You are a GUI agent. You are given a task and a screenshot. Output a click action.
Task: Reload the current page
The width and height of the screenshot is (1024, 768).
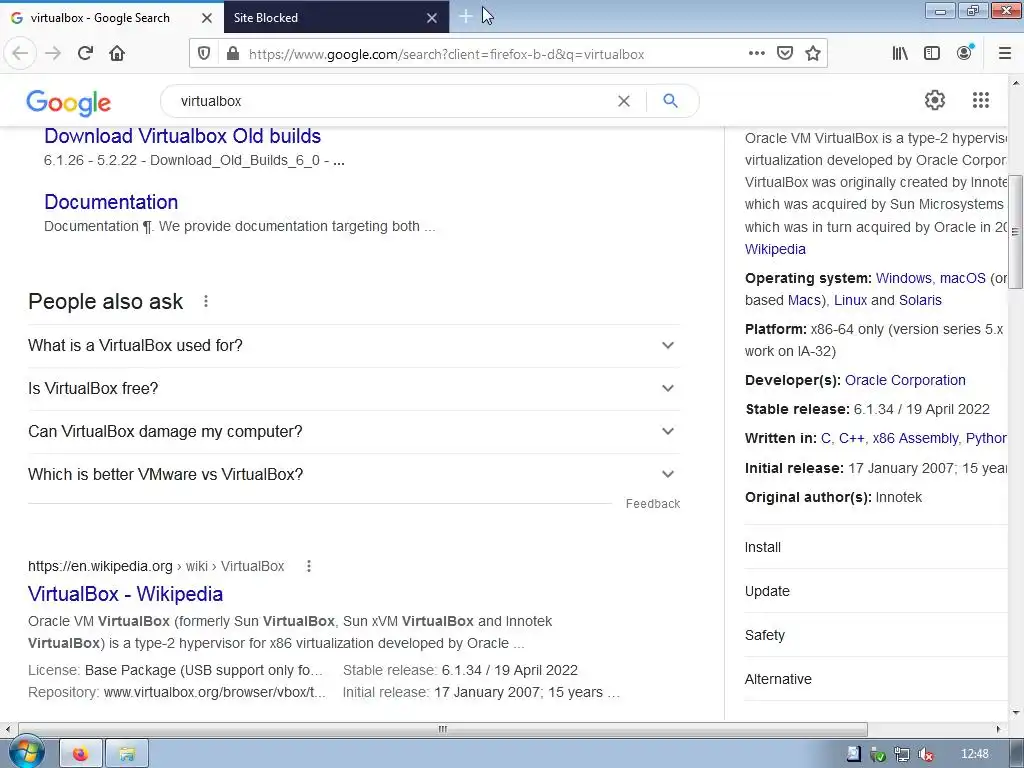pyautogui.click(x=85, y=53)
